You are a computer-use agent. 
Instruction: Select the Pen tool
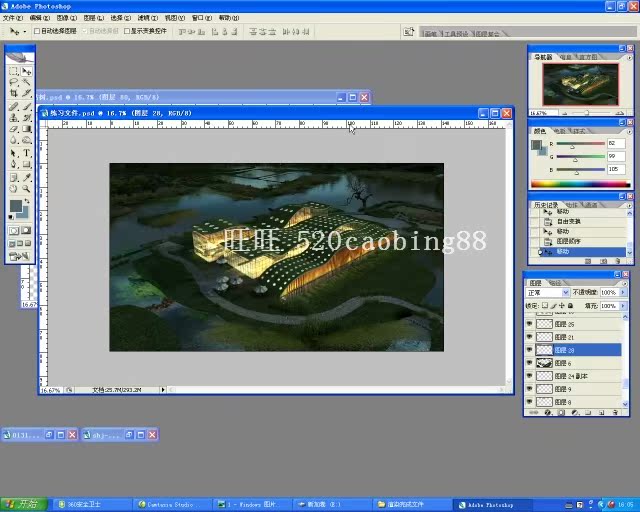(13, 164)
